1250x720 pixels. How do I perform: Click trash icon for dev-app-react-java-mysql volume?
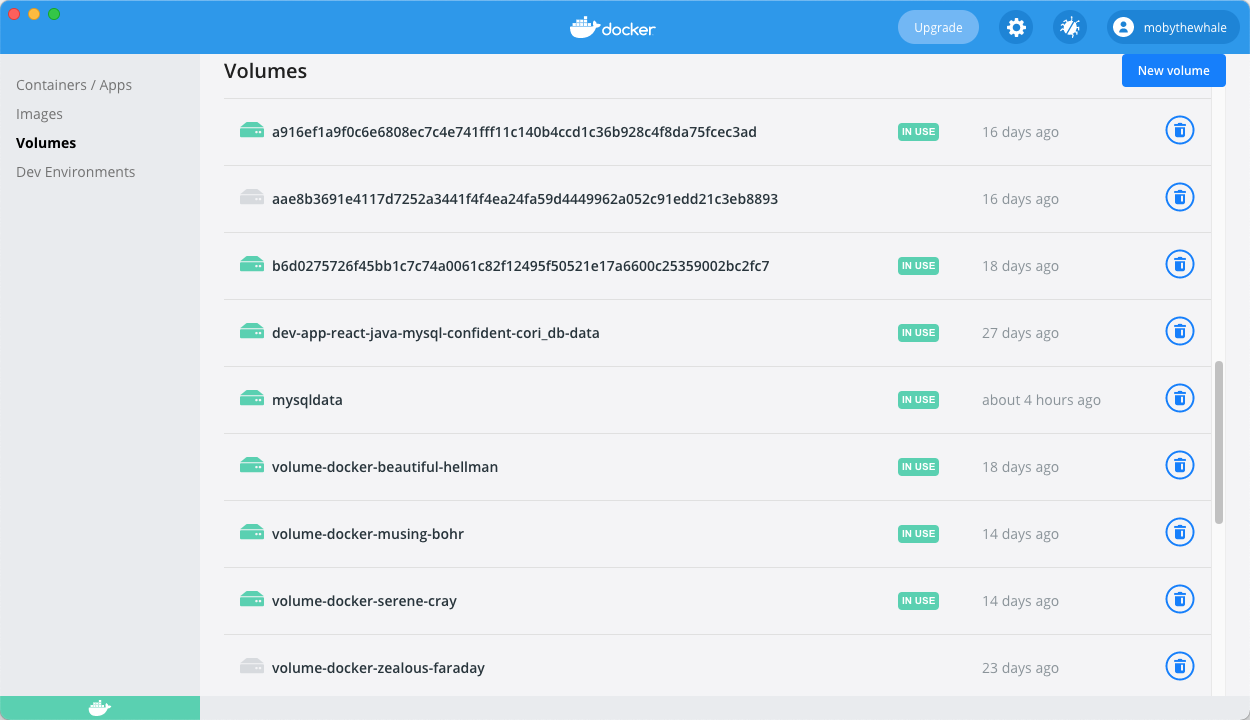1180,332
